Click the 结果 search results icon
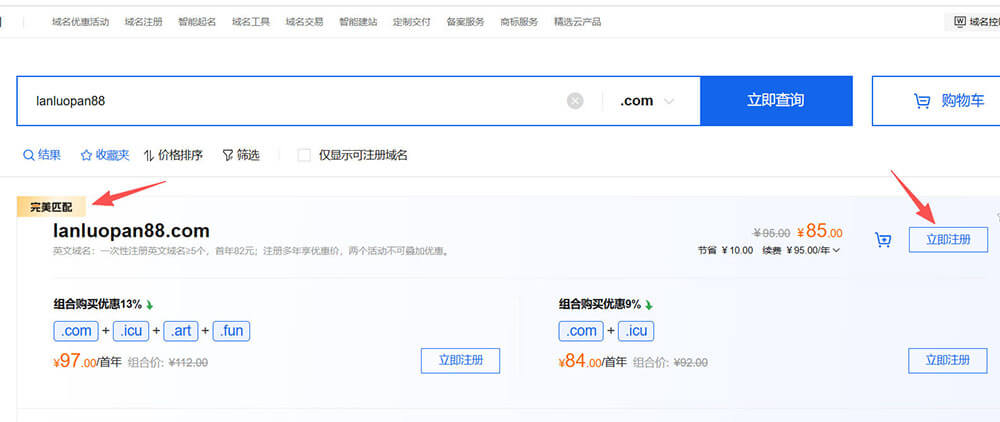1000x422 pixels. (x=28, y=155)
